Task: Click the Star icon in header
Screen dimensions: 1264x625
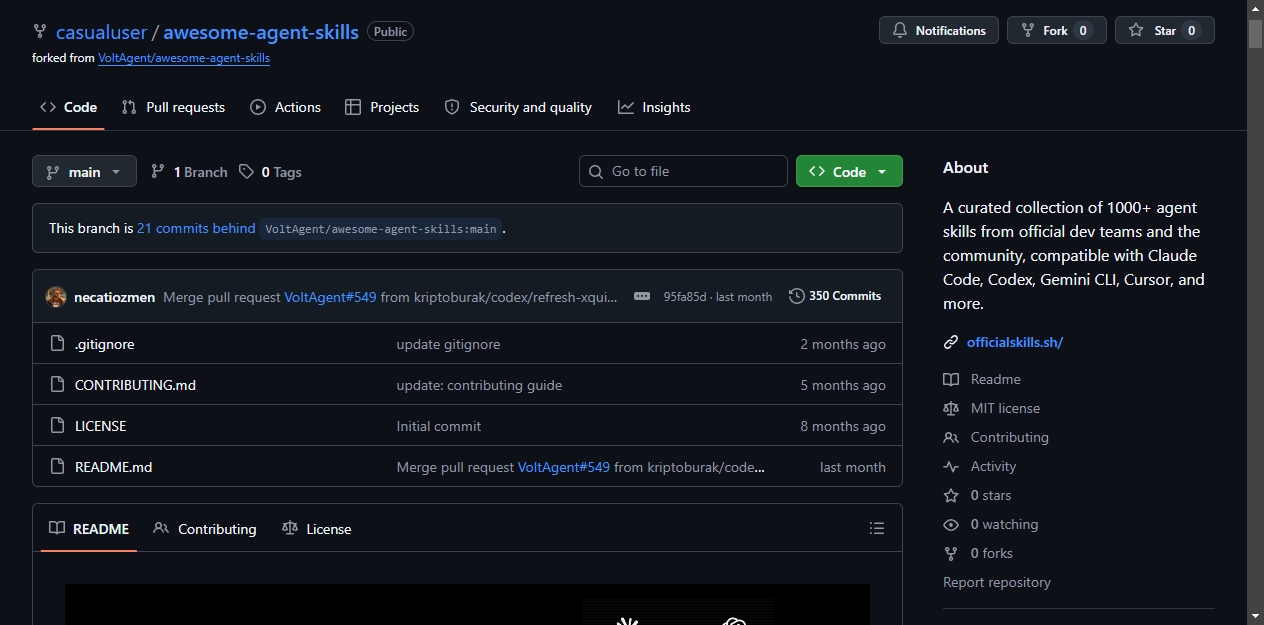Action: 1136,30
